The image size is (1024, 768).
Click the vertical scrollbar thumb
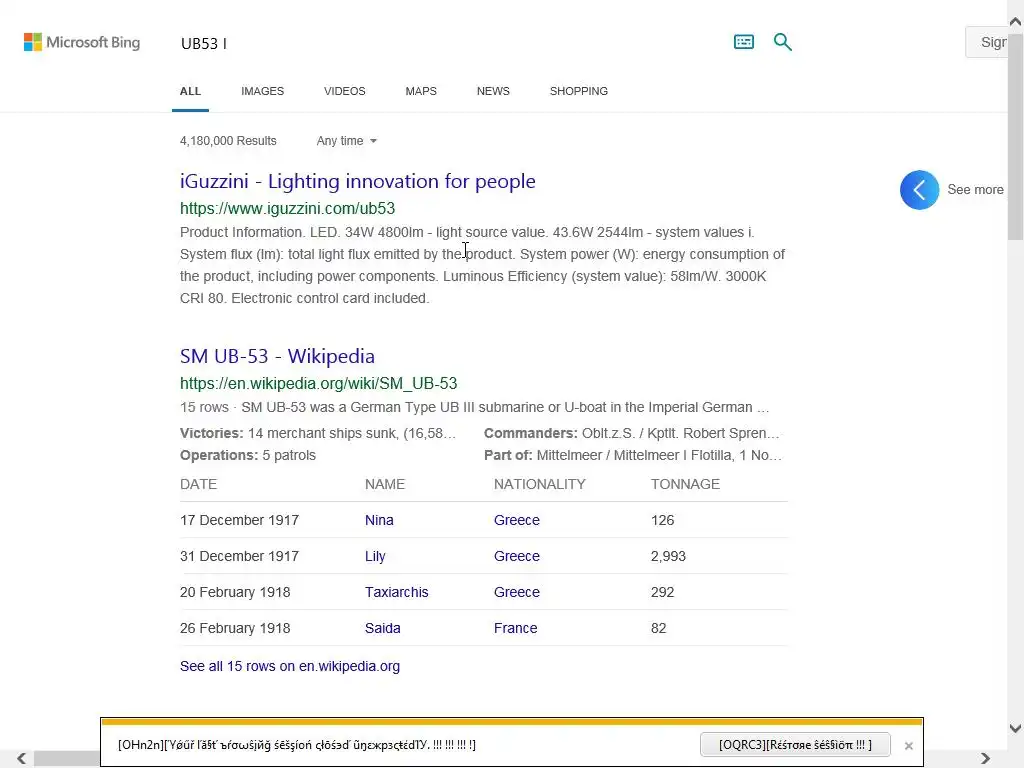(1016, 135)
